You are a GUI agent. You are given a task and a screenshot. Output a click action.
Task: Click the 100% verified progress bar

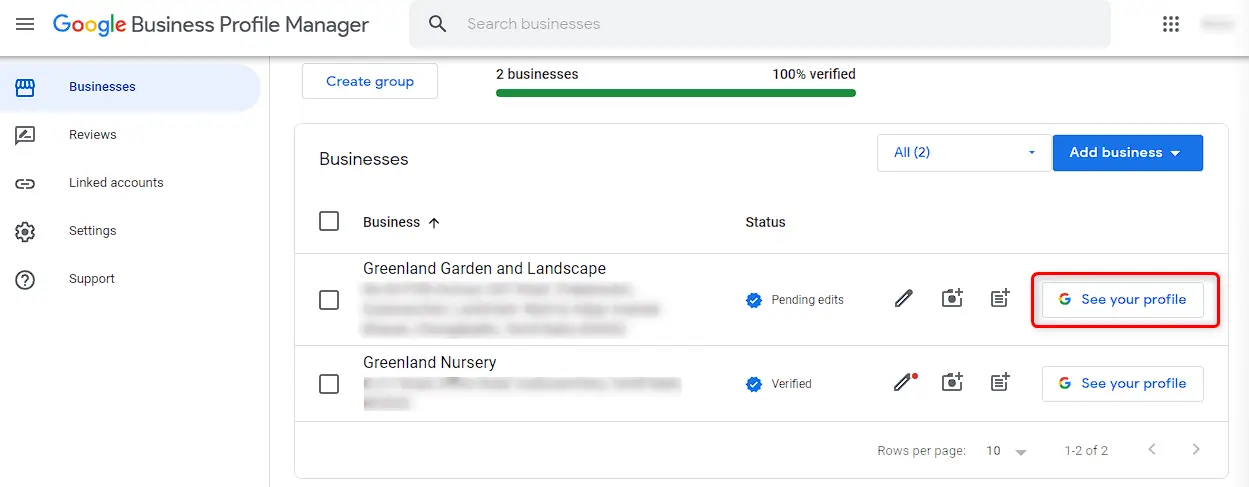click(676, 93)
